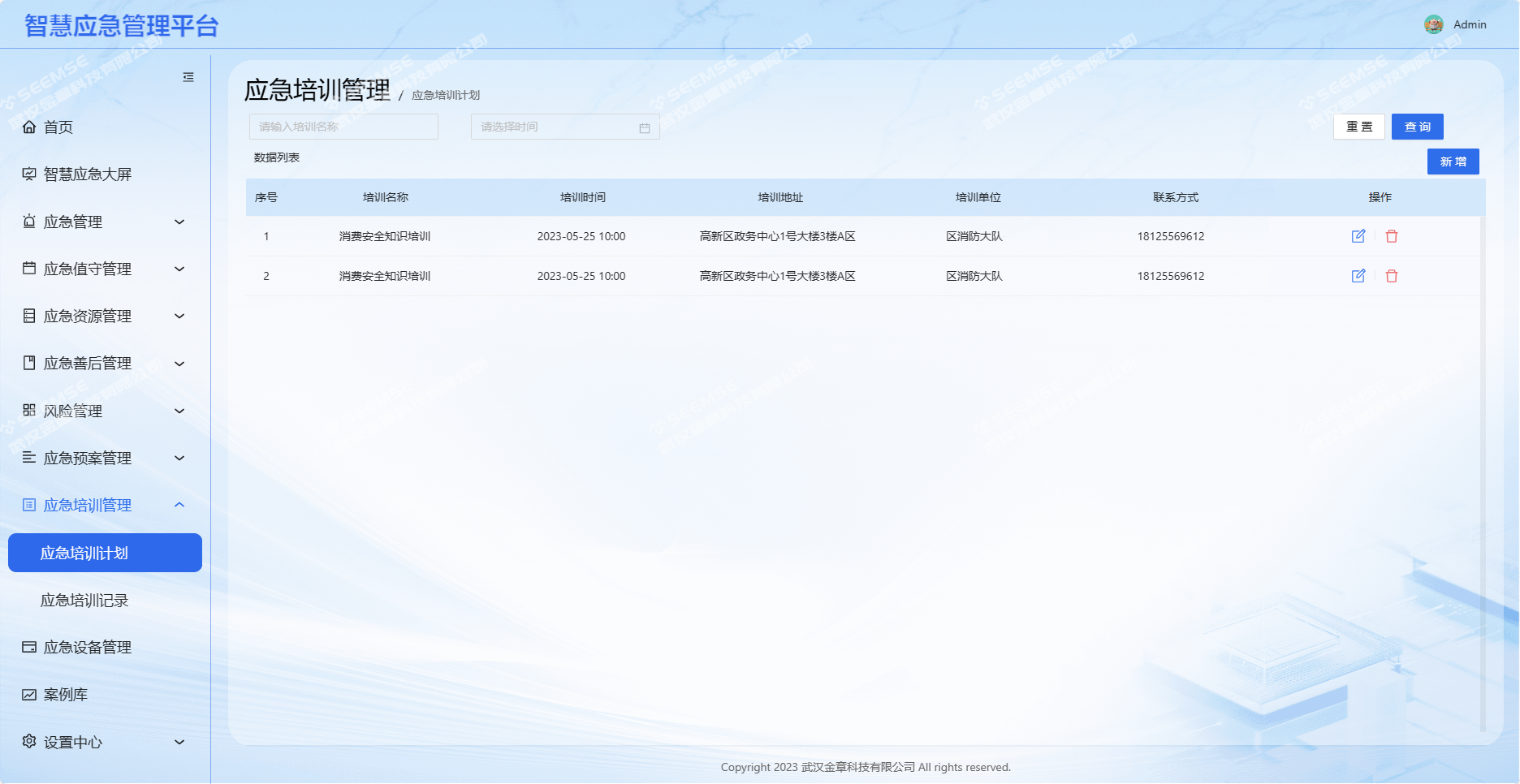Open 智慧应急大屏 menu item
The height and width of the screenshot is (784, 1520).
point(105,174)
